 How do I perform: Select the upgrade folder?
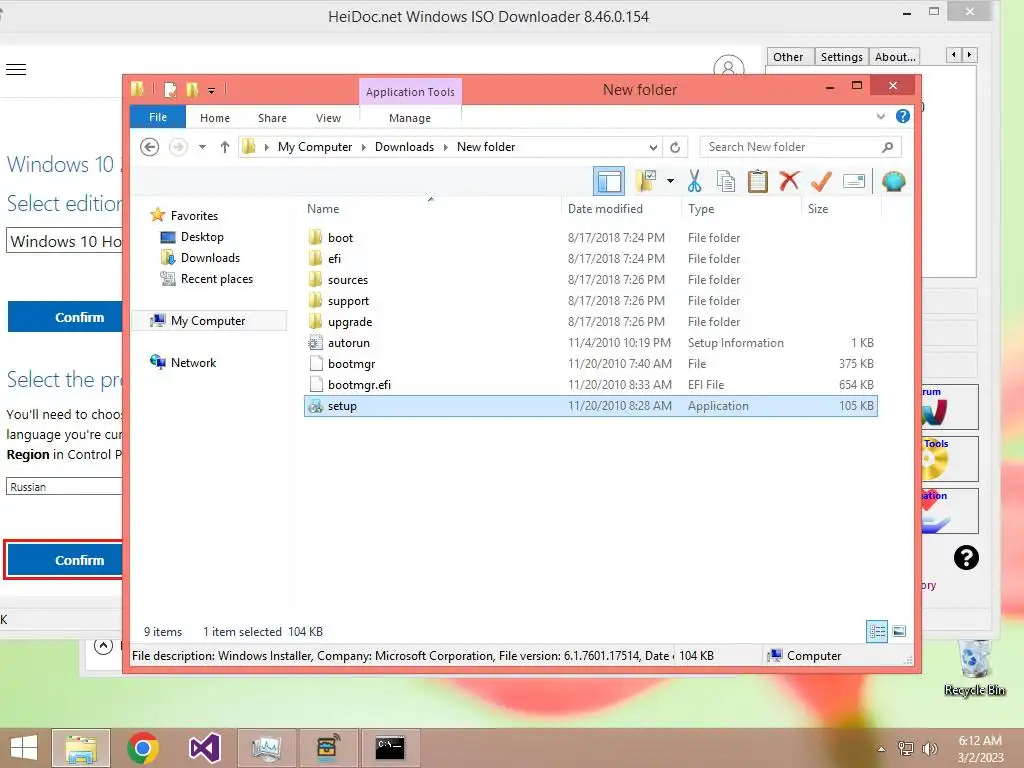coord(590,321)
